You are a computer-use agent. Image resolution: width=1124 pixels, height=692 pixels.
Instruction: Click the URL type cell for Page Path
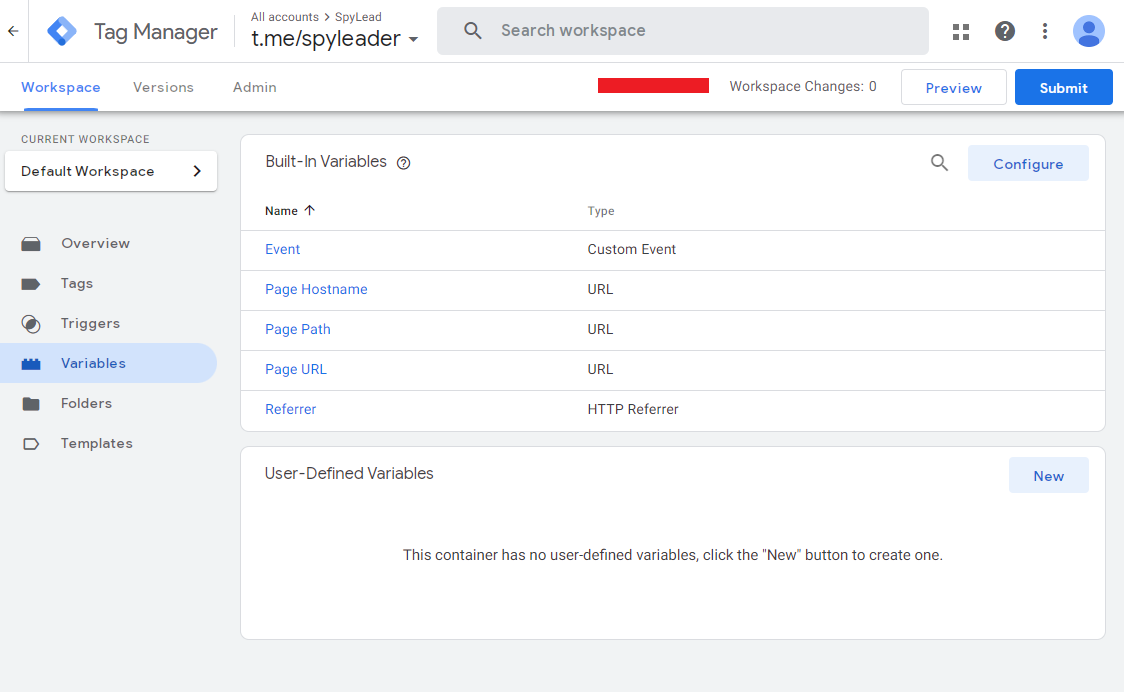coord(600,330)
